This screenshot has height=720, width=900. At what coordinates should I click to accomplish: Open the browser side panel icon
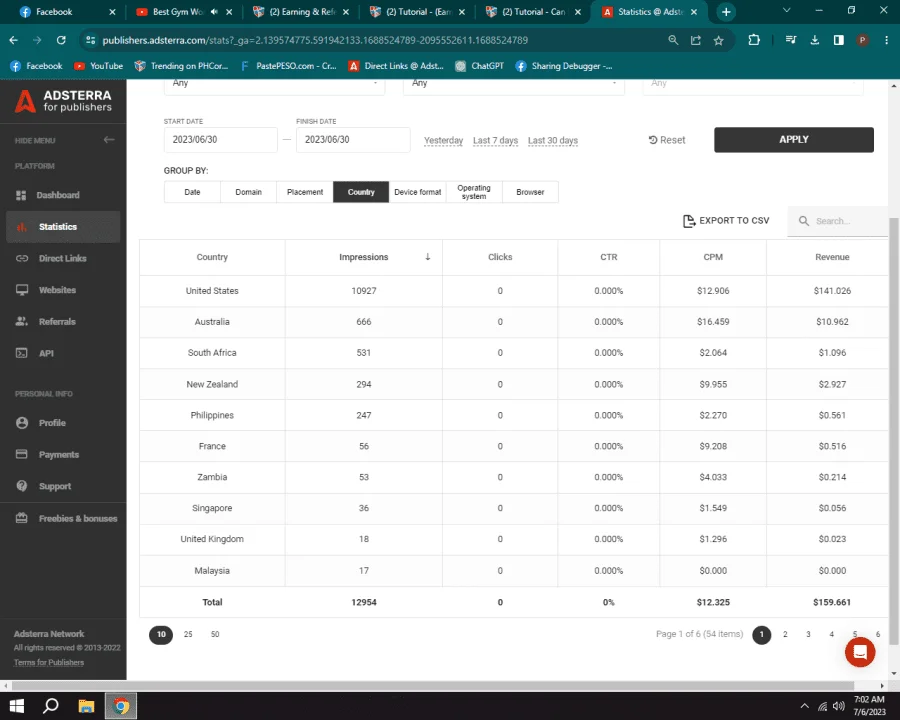(839, 40)
